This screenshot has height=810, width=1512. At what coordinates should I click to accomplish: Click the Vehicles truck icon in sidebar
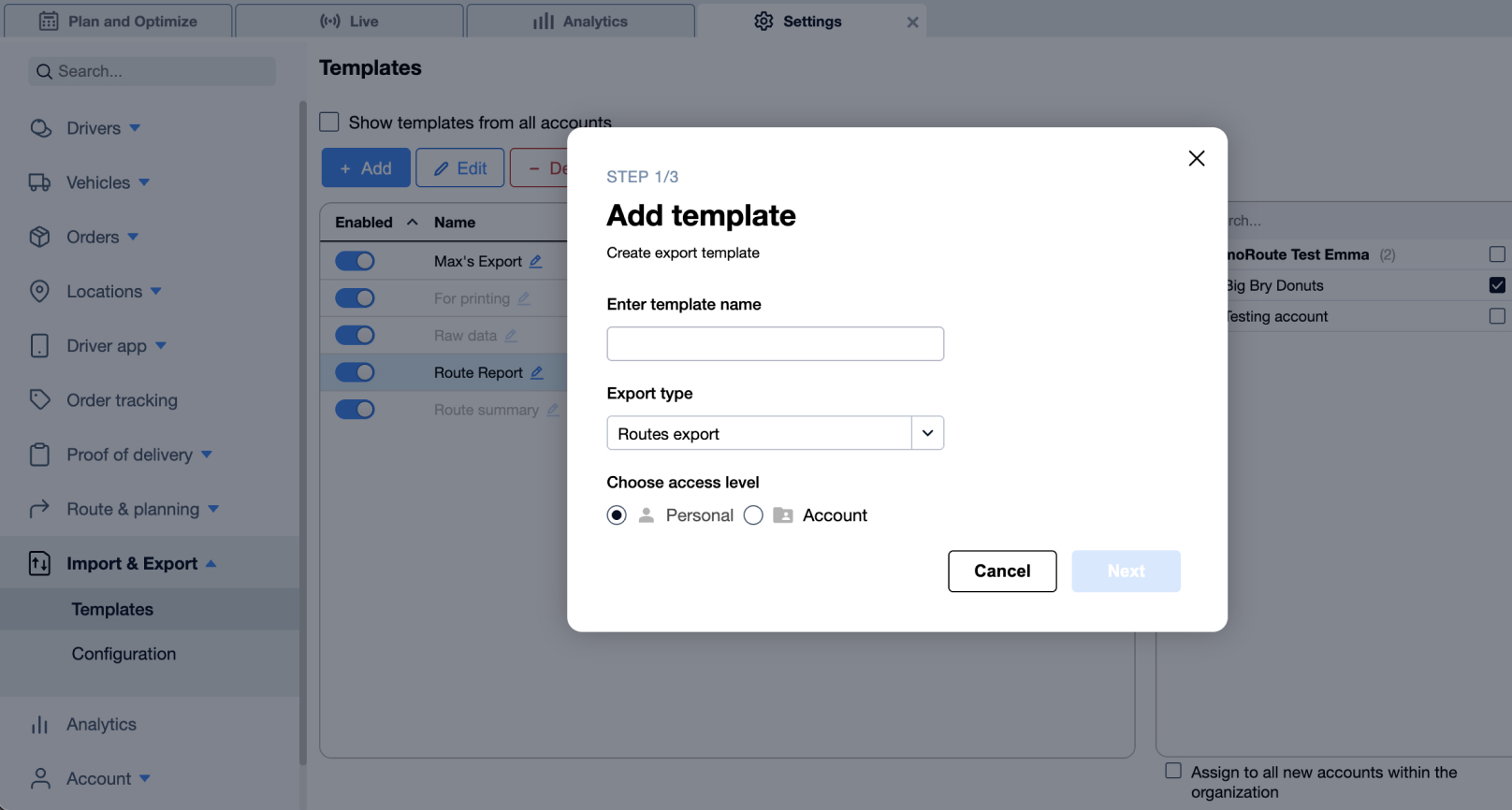[x=39, y=182]
